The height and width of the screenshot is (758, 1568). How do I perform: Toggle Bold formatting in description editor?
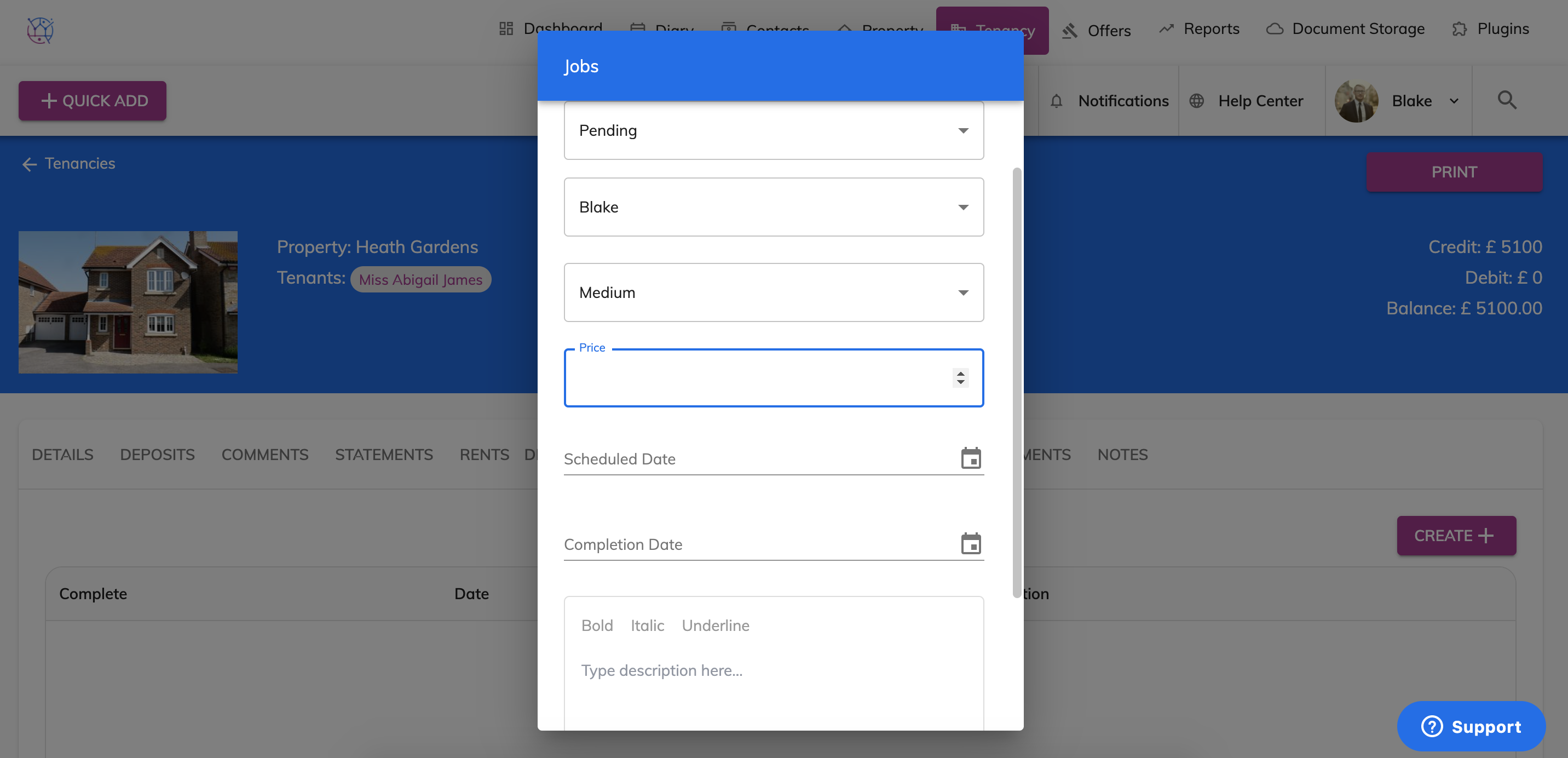[x=597, y=625]
